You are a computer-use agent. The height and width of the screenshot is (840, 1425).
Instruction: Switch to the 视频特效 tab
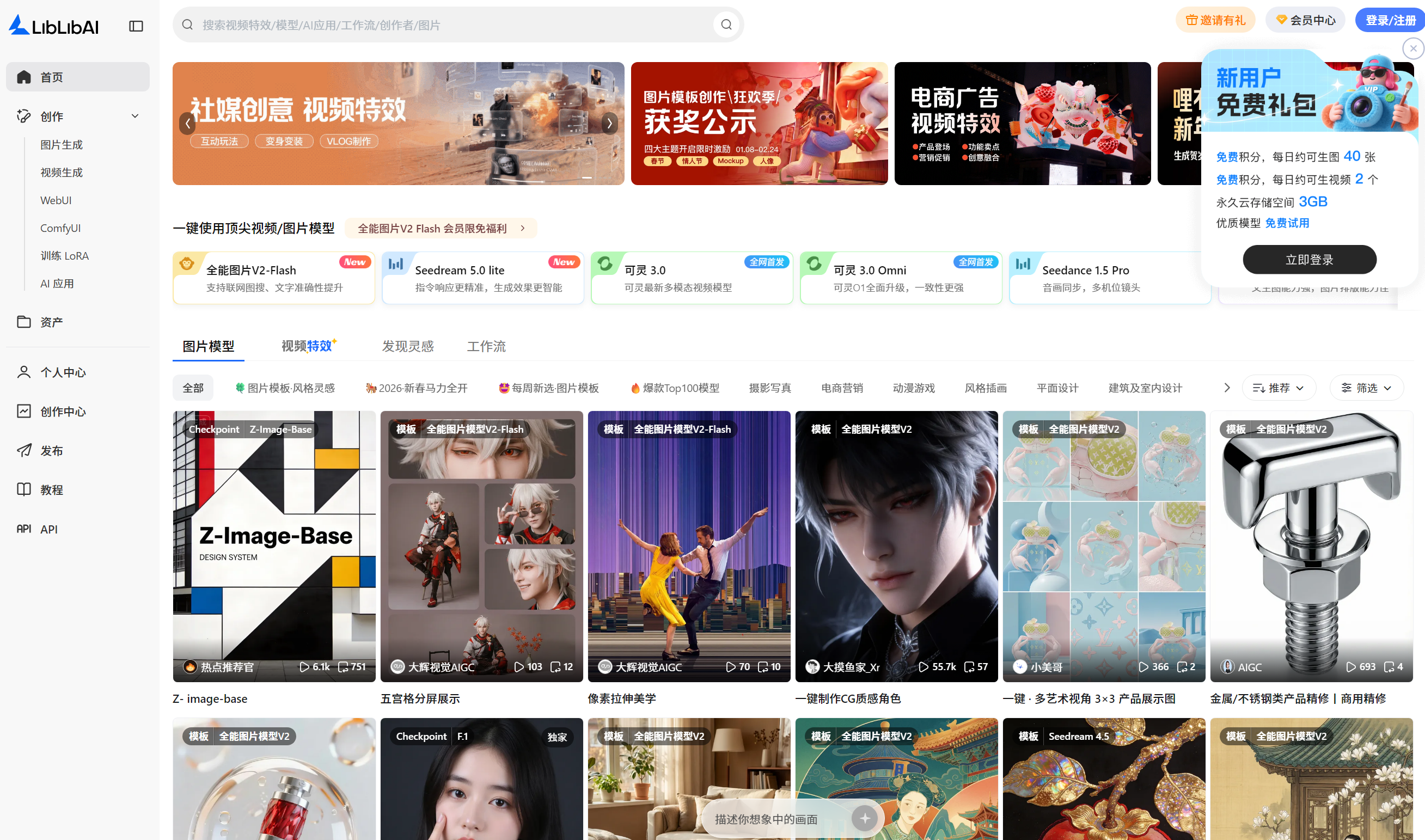pyautogui.click(x=307, y=346)
